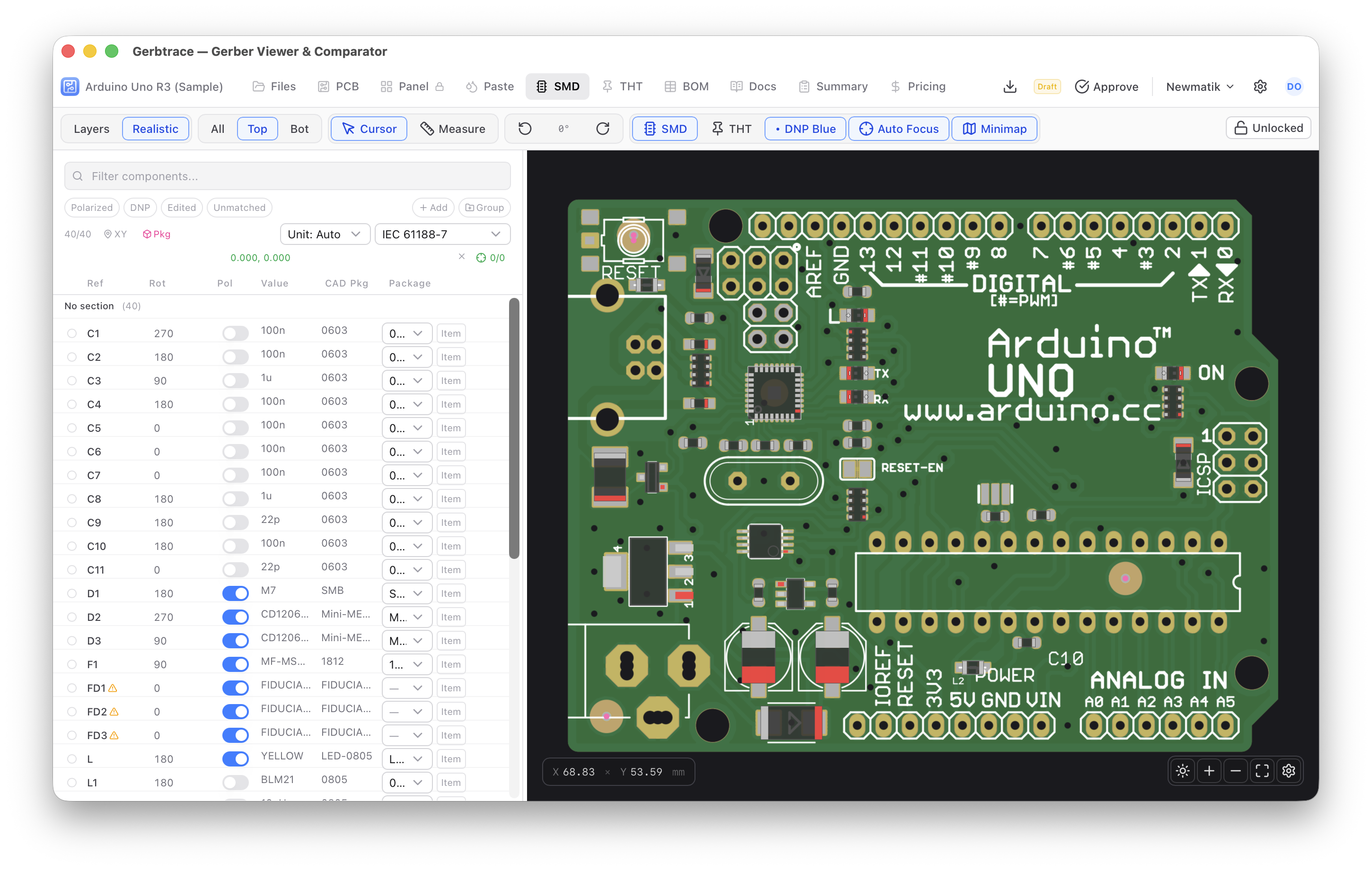1372x871 pixels.
Task: Toggle DNP Blue highlighting
Action: (805, 129)
